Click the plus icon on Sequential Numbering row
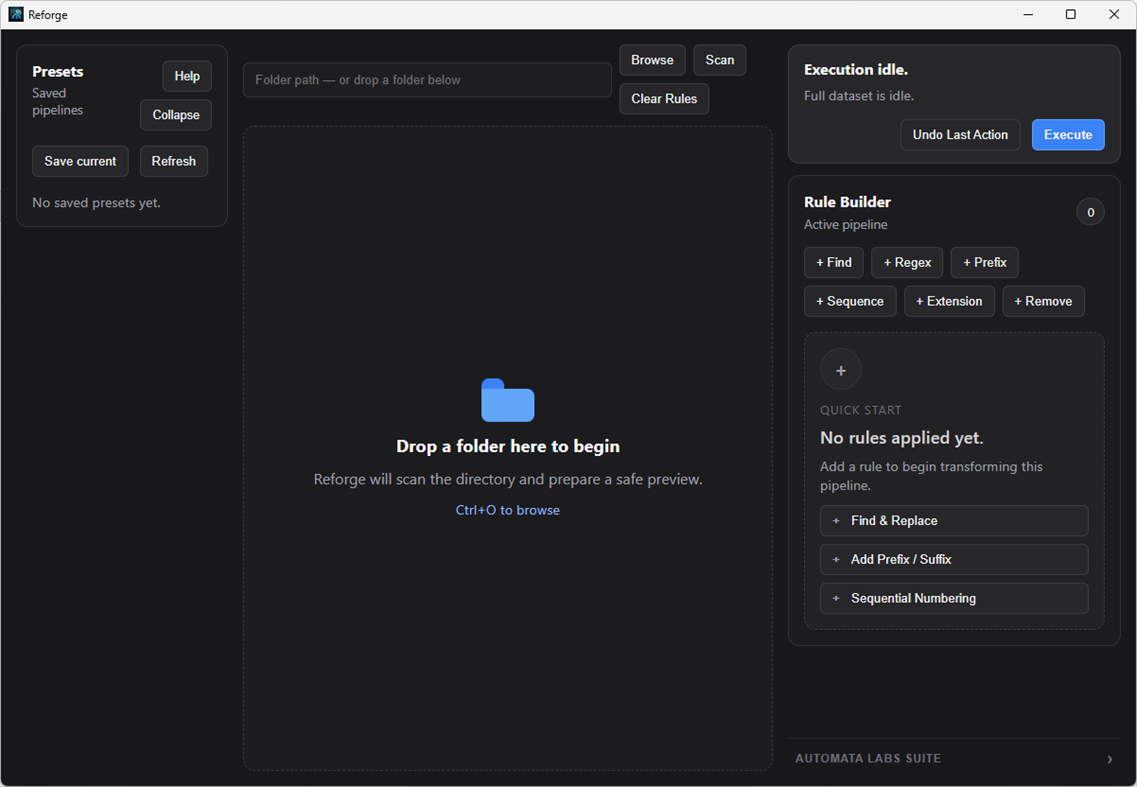 [x=836, y=598]
